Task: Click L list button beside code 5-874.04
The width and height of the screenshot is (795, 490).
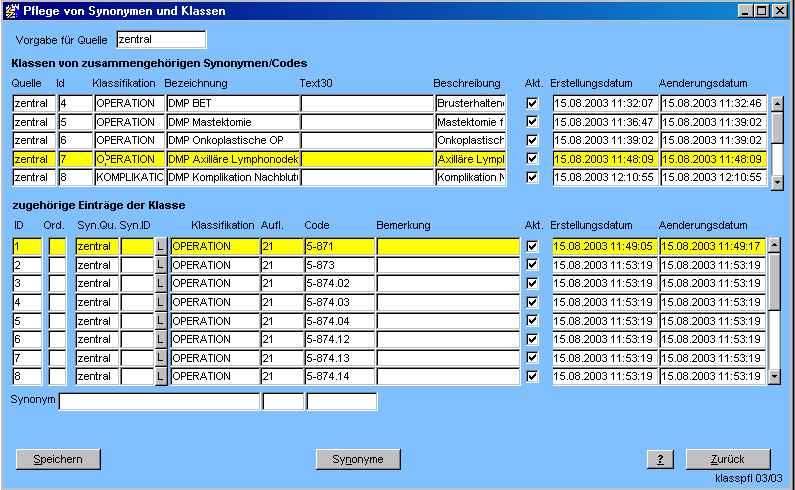Action: 161,321
